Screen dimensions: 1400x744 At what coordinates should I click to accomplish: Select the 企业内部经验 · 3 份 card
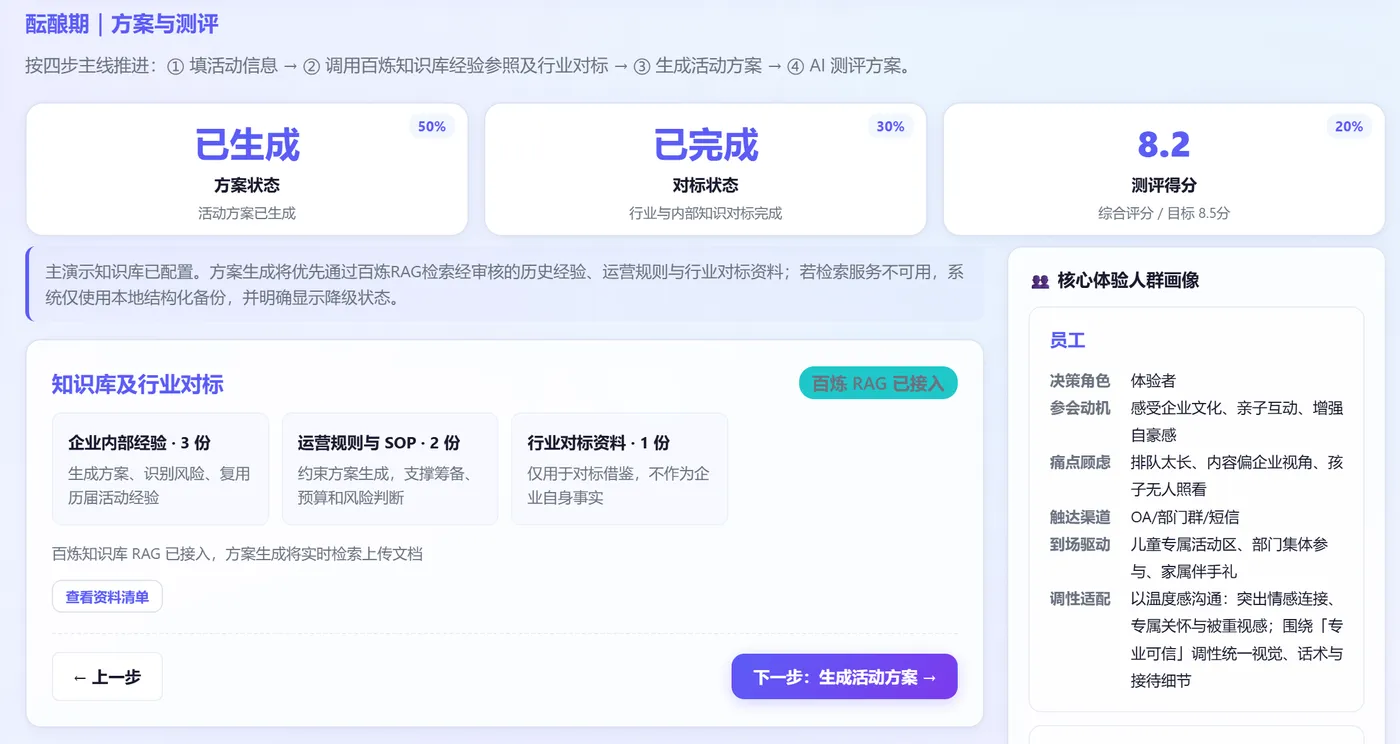[160, 469]
